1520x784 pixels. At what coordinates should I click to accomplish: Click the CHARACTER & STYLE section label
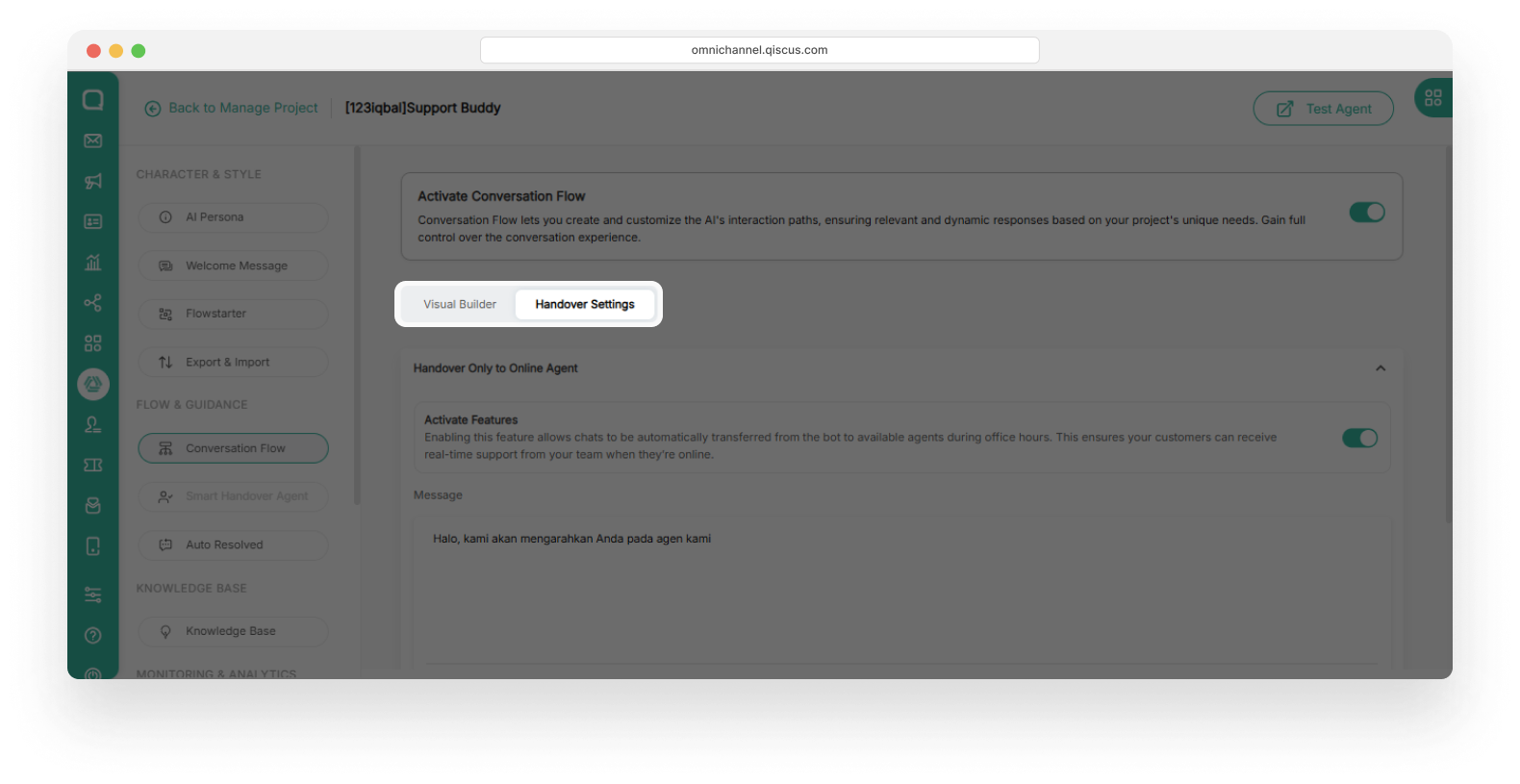(199, 174)
